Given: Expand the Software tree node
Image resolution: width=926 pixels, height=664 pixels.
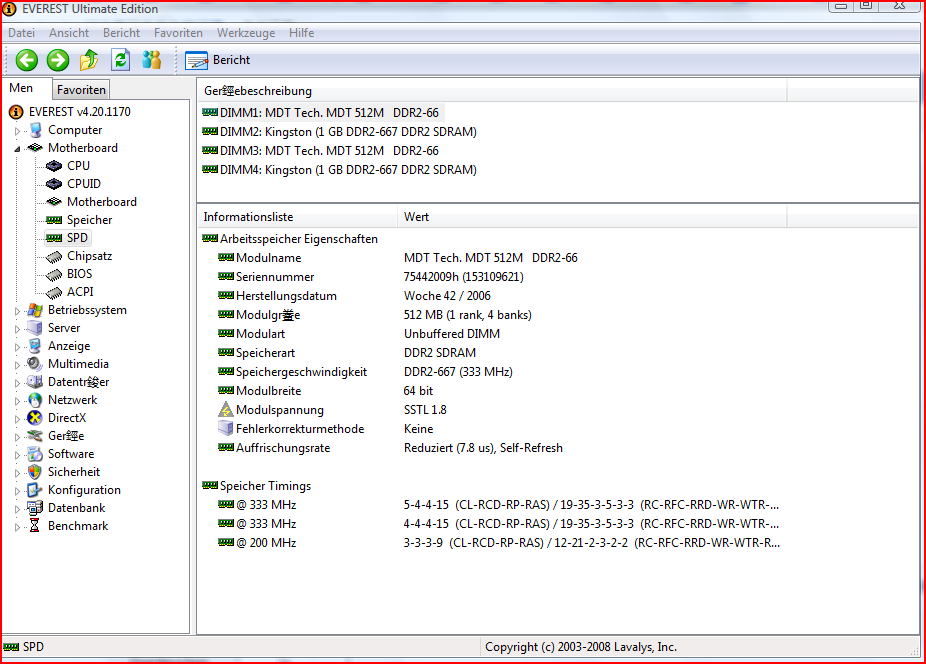Looking at the screenshot, I should click(17, 455).
